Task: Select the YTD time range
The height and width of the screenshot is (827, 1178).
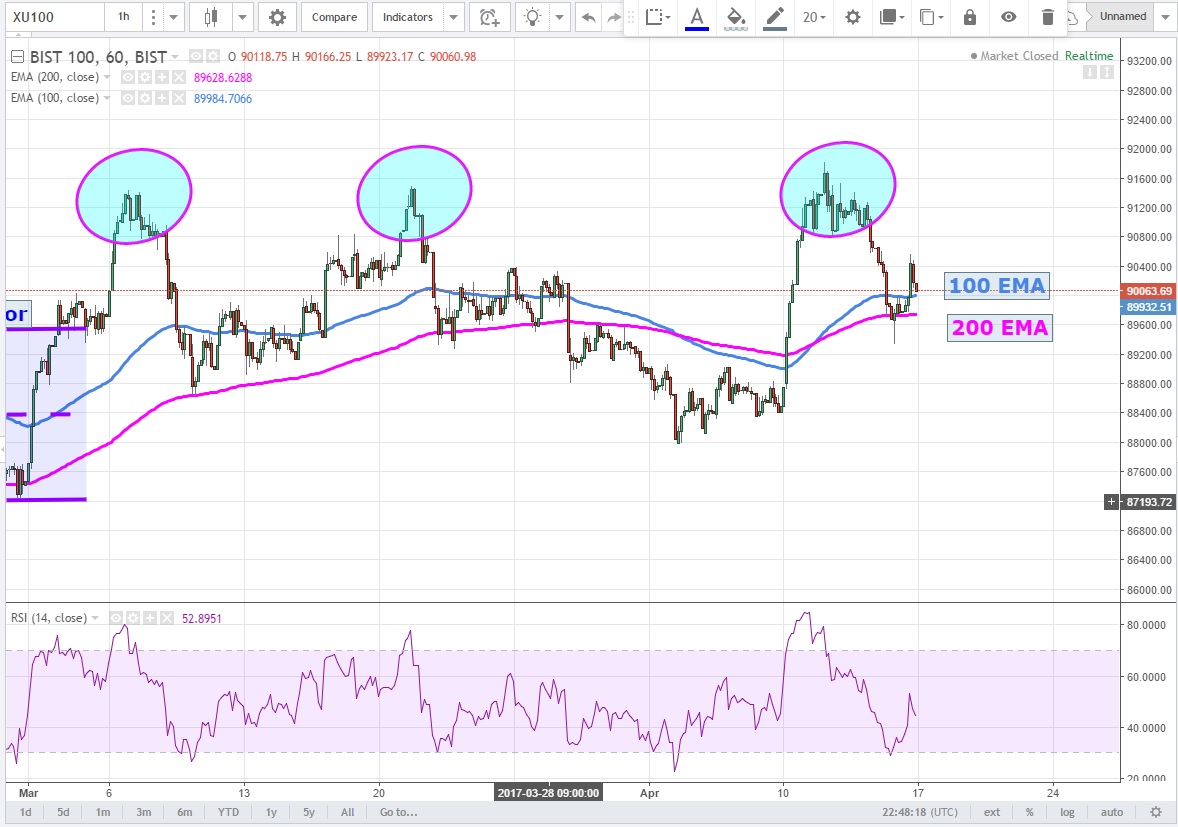Action: coord(229,812)
